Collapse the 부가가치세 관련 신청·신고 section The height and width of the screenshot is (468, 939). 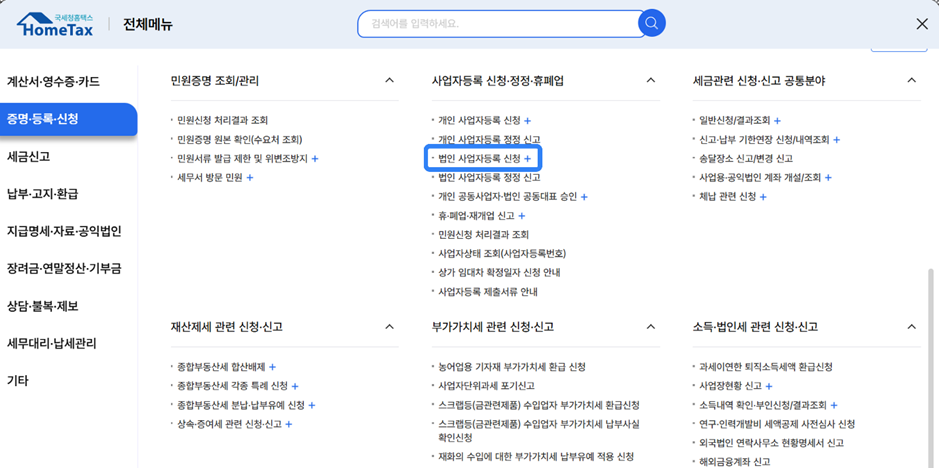tap(650, 327)
